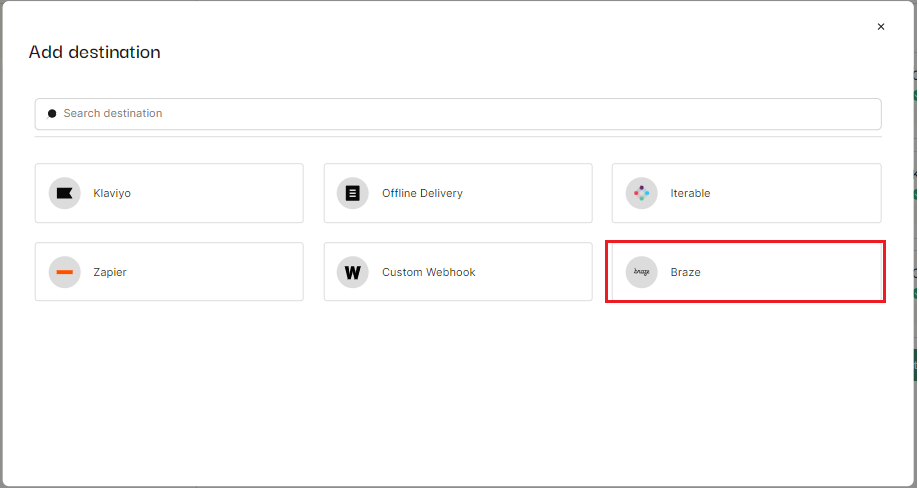Screen dimensions: 919x489
Task: Focus the Search destination field
Action: point(458,114)
